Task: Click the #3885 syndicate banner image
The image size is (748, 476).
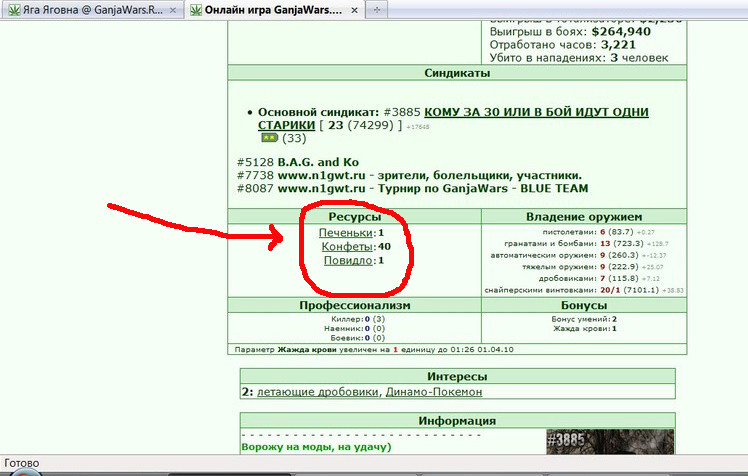Action: tap(610, 442)
